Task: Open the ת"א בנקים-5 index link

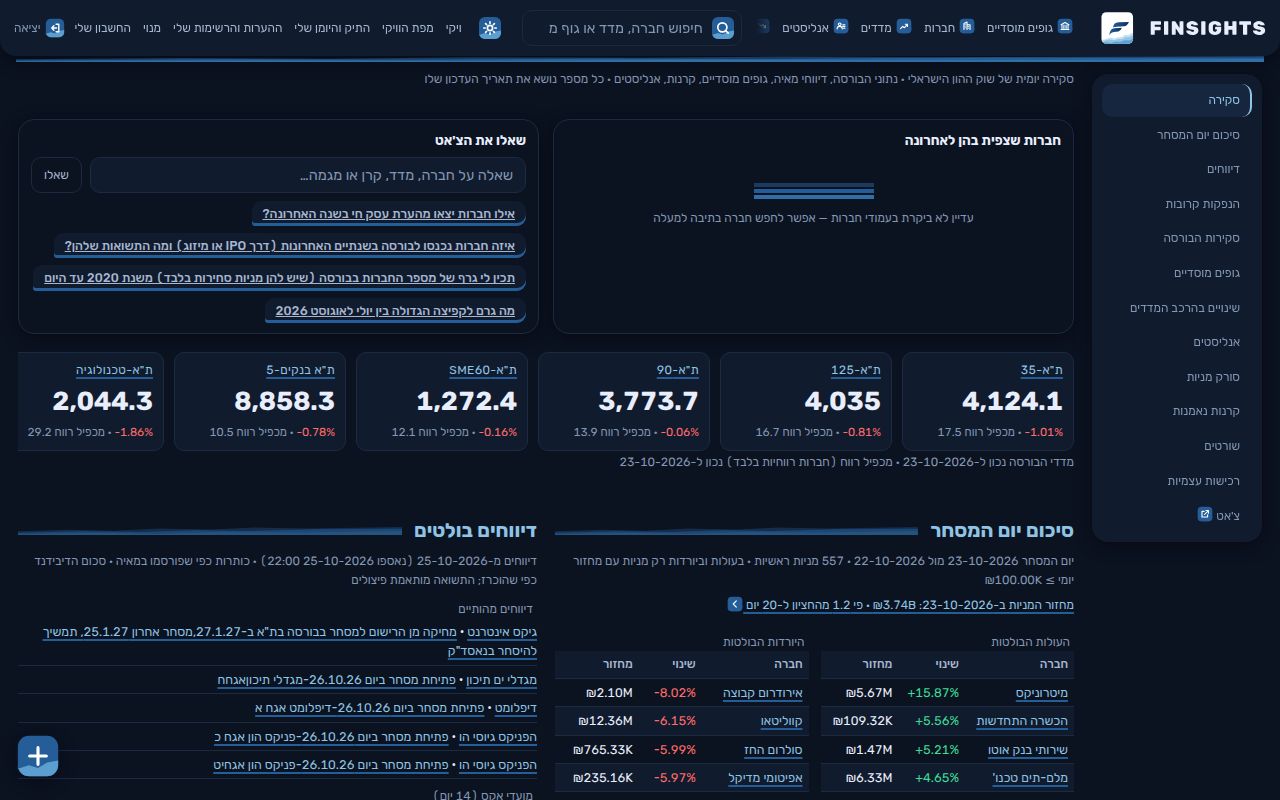Action: [x=300, y=370]
